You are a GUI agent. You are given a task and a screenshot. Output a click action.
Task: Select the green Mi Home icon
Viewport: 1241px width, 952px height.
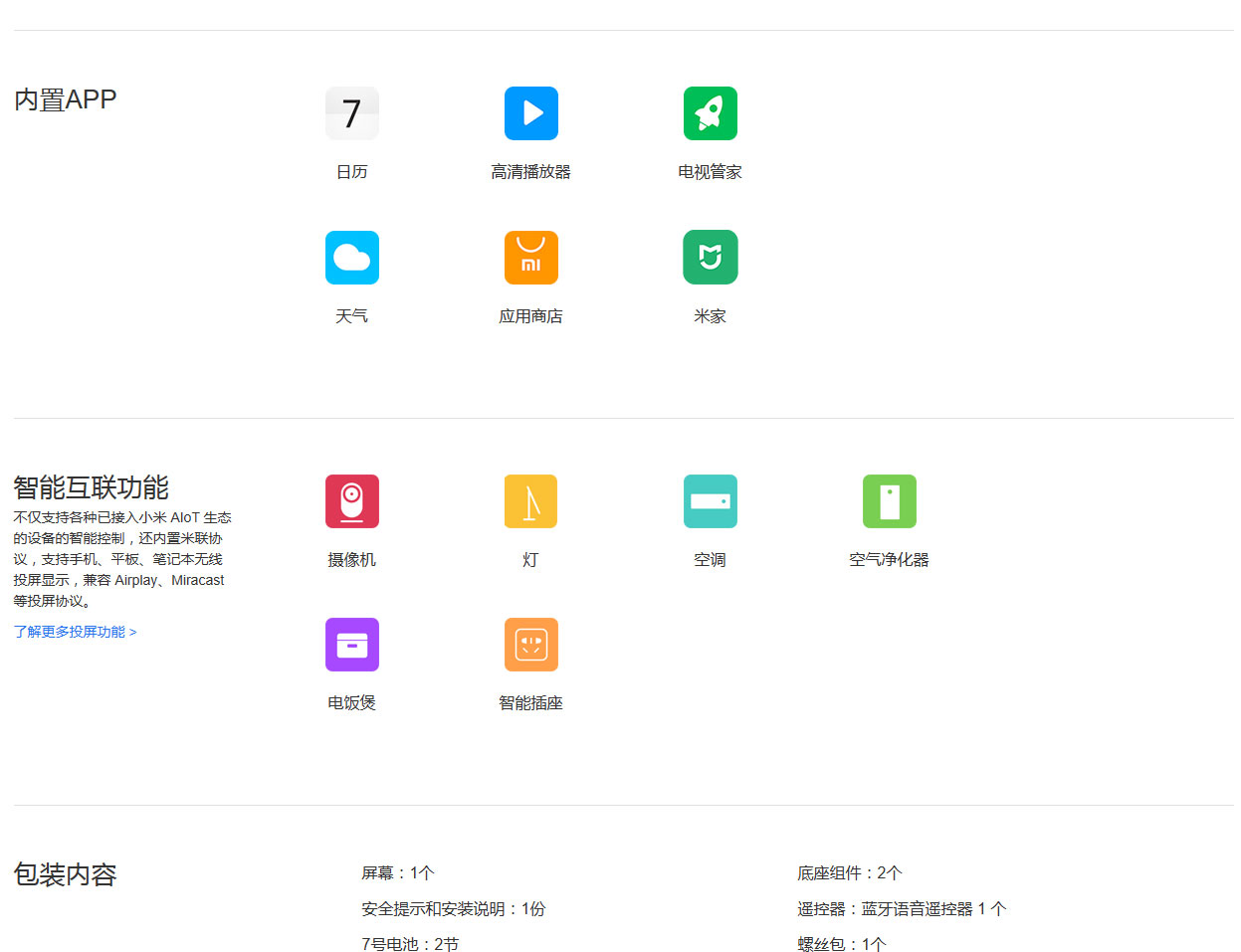pos(710,258)
